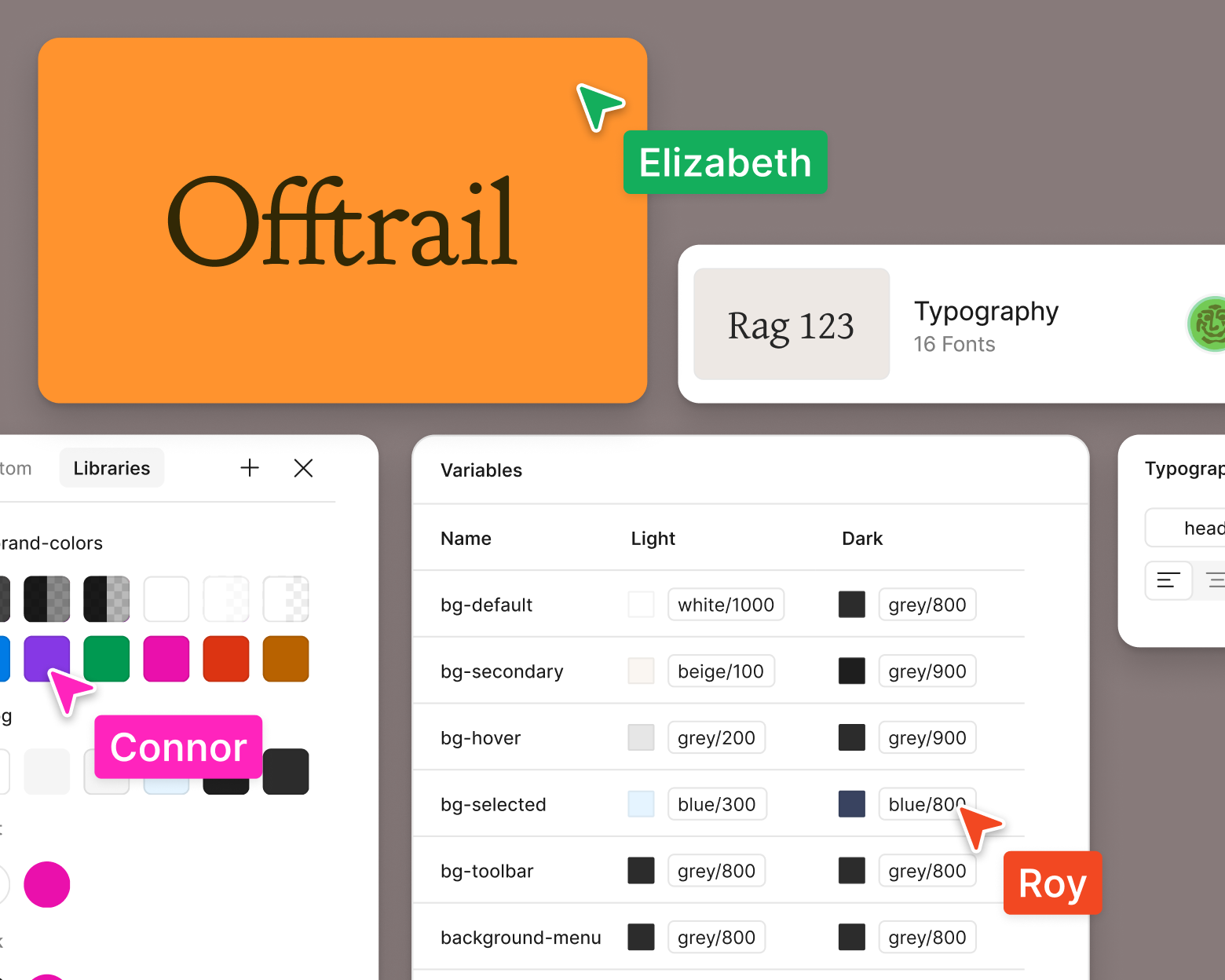This screenshot has width=1225, height=980.
Task: Click the bg-hover variable name
Action: (x=481, y=738)
